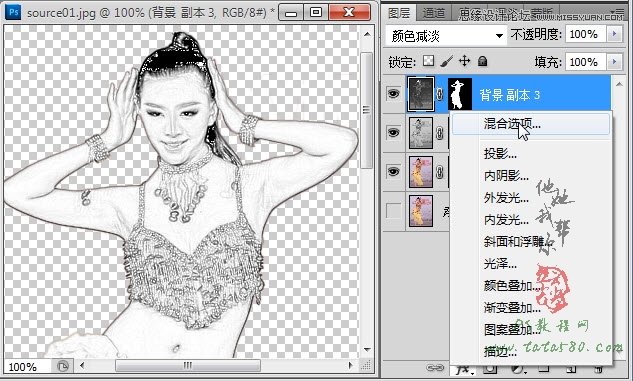Click Photoshop Ps icon in title bar
This screenshot has width=633, height=381.
[x=13, y=12]
